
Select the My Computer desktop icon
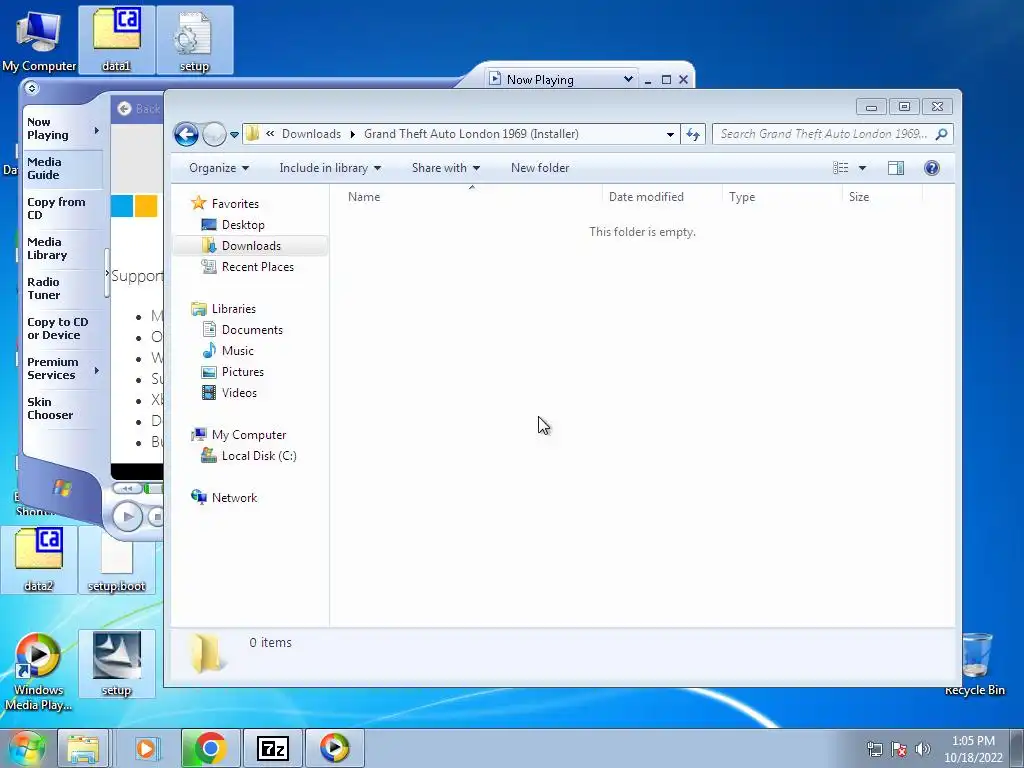point(39,40)
